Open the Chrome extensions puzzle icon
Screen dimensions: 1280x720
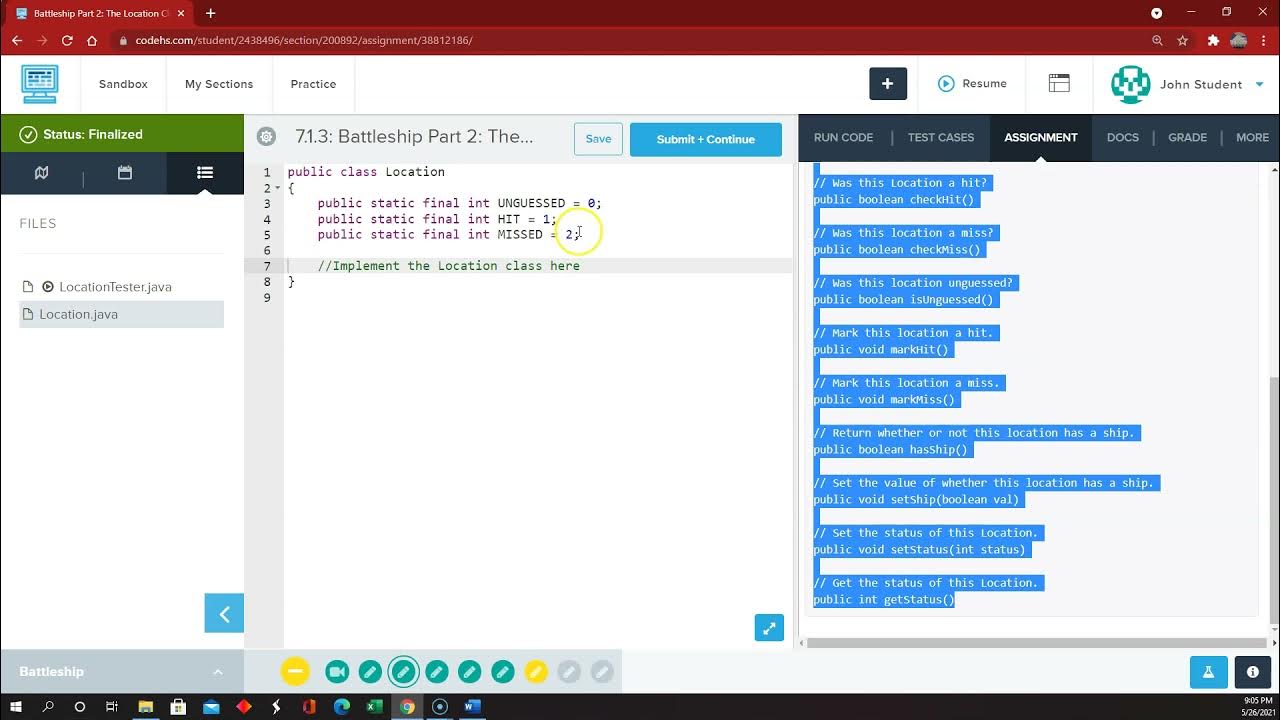(1213, 41)
